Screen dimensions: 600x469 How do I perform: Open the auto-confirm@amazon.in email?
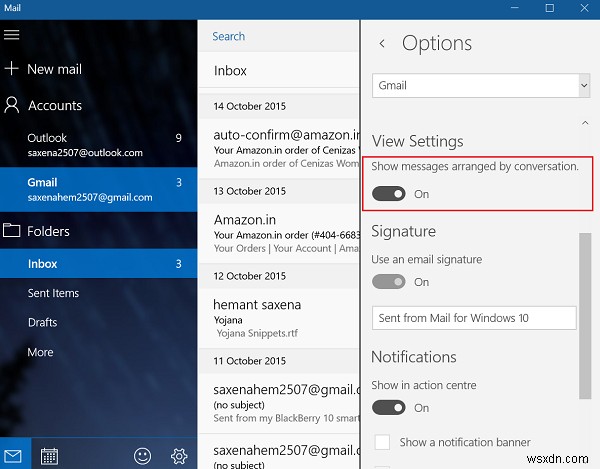click(279, 149)
